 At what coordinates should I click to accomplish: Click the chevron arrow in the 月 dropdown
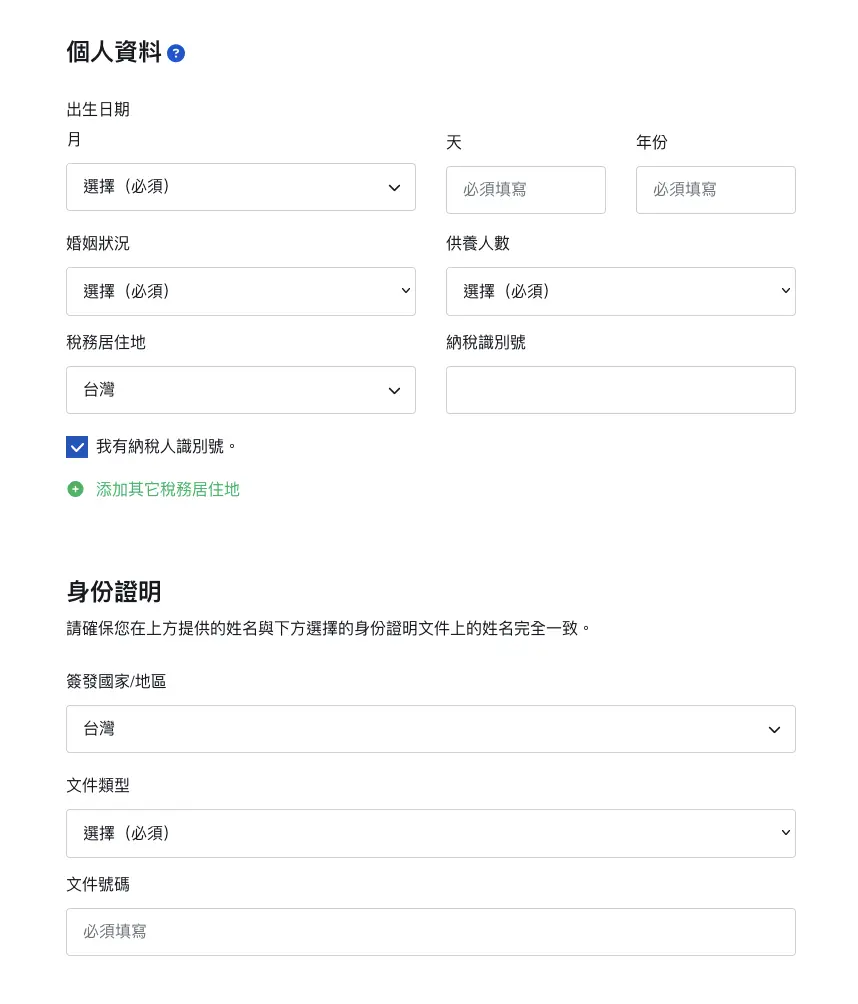(x=394, y=188)
